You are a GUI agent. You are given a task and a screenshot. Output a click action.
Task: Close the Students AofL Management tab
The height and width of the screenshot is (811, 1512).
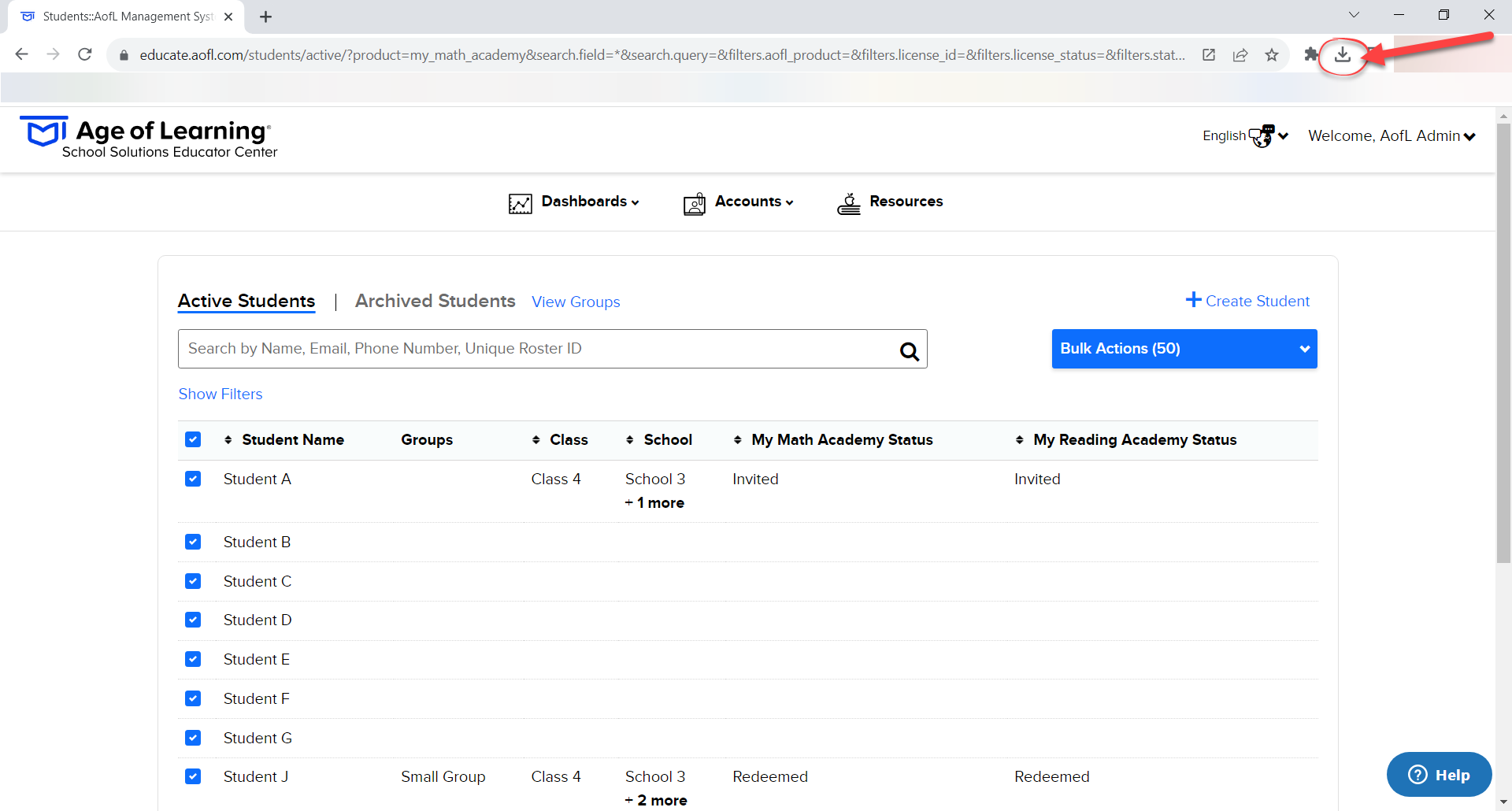point(228,17)
